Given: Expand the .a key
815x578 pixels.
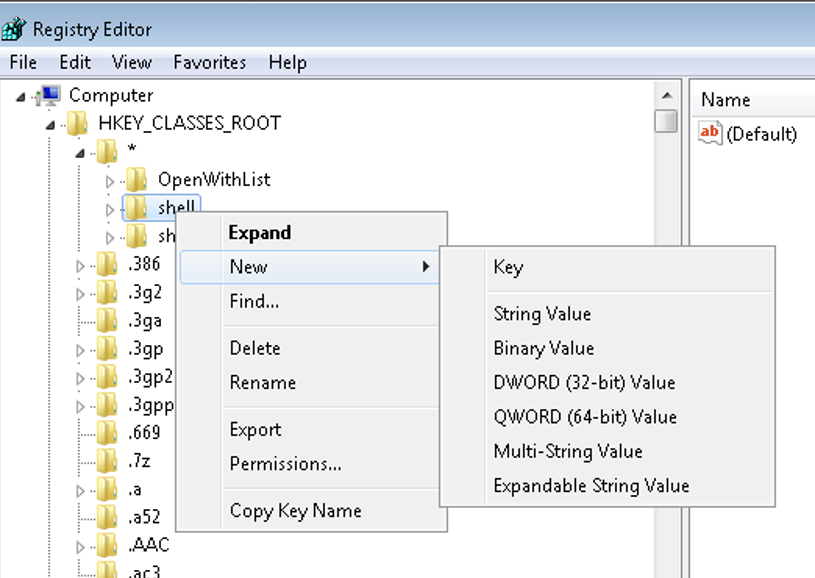Looking at the screenshot, I should click(x=80, y=491).
